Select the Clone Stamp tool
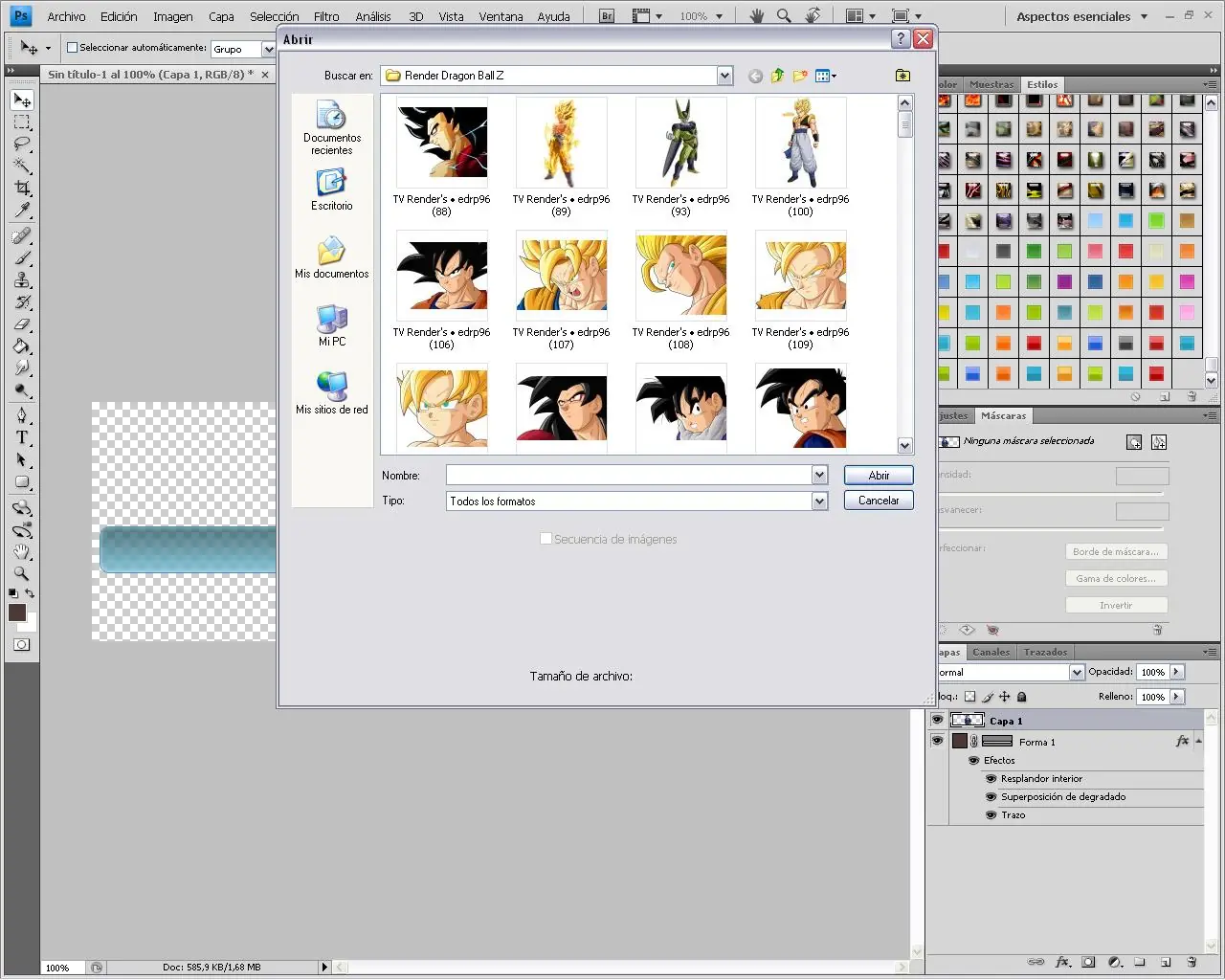 (22, 280)
